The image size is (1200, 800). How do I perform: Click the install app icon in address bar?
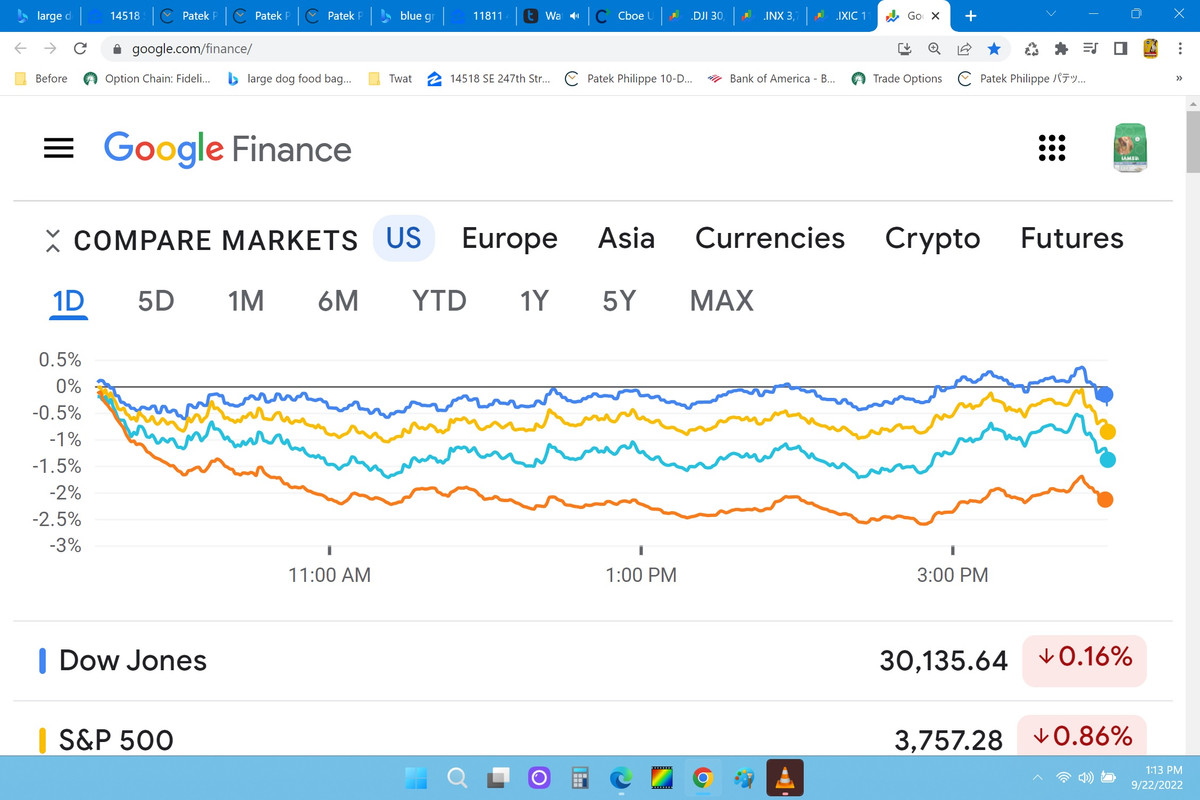click(905, 48)
